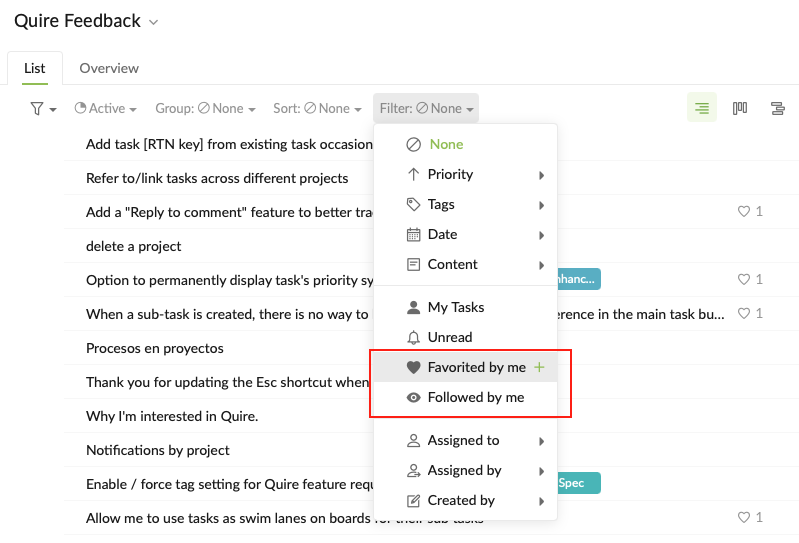The height and width of the screenshot is (543, 799).
Task: Select the tree list view icon
Action: click(702, 107)
